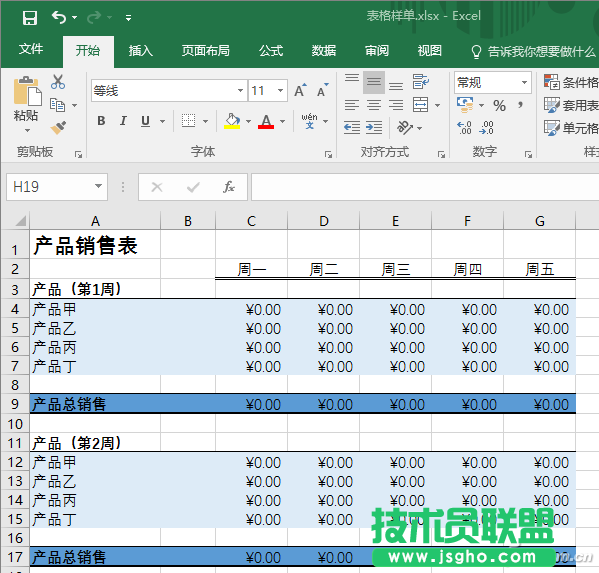Select column C header

pos(251,221)
